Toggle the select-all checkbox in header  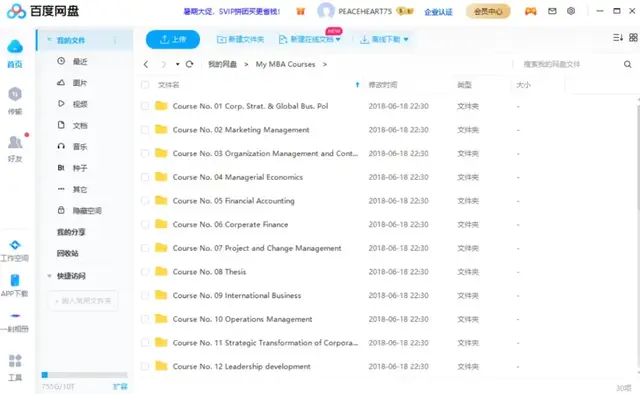(145, 85)
